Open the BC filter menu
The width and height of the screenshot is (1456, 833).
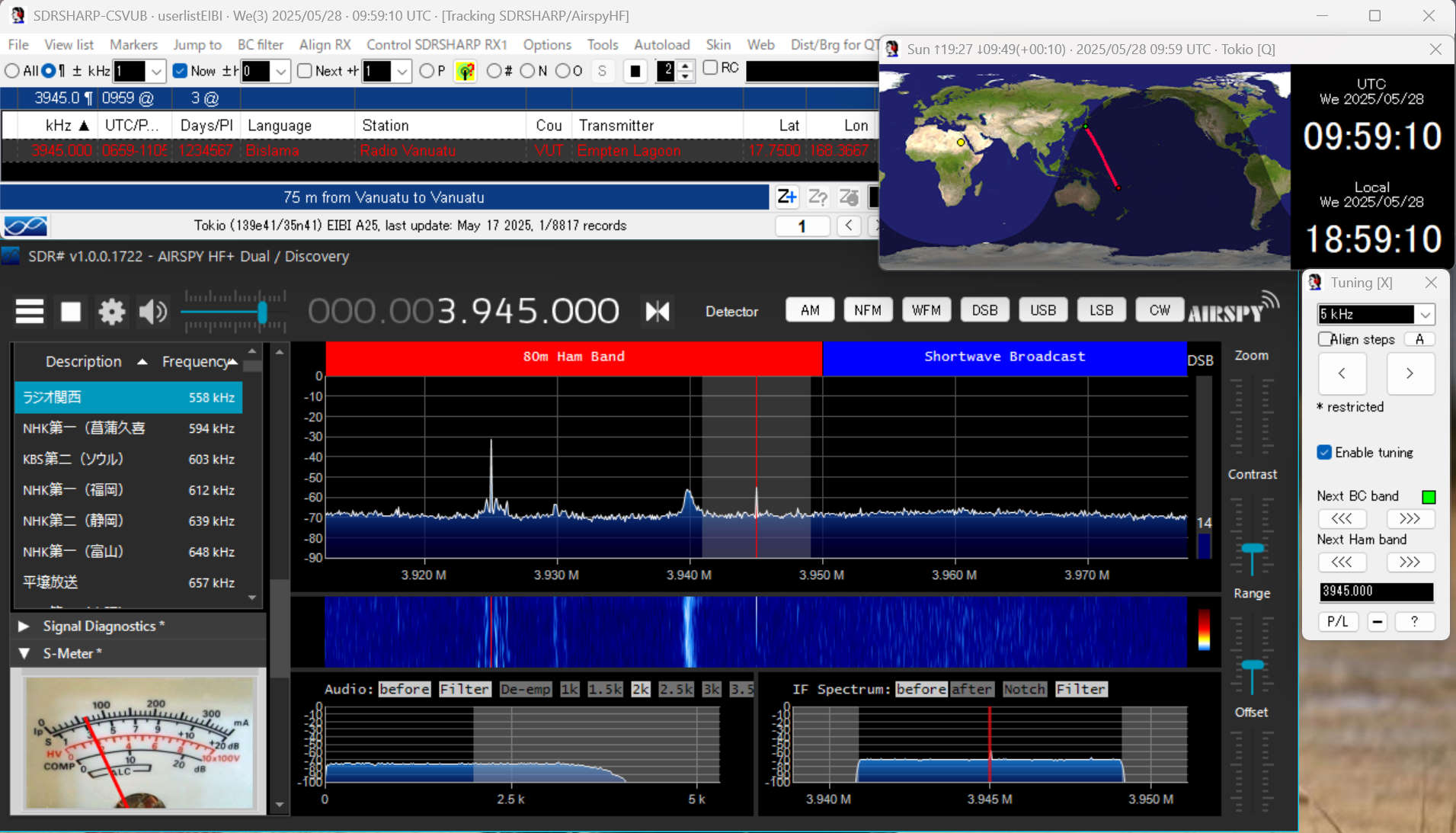click(x=261, y=45)
